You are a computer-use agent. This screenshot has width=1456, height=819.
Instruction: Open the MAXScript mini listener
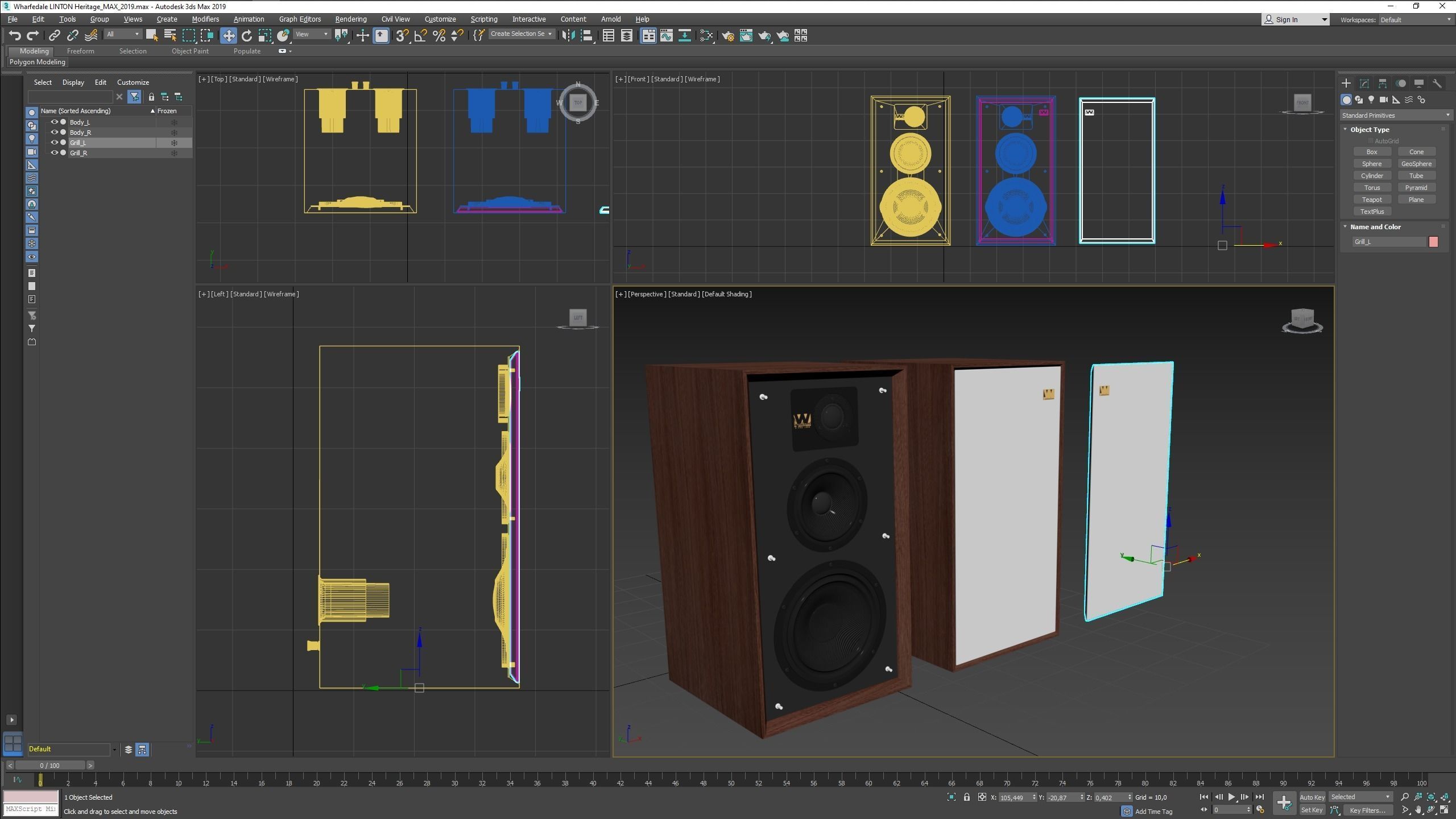point(31,809)
